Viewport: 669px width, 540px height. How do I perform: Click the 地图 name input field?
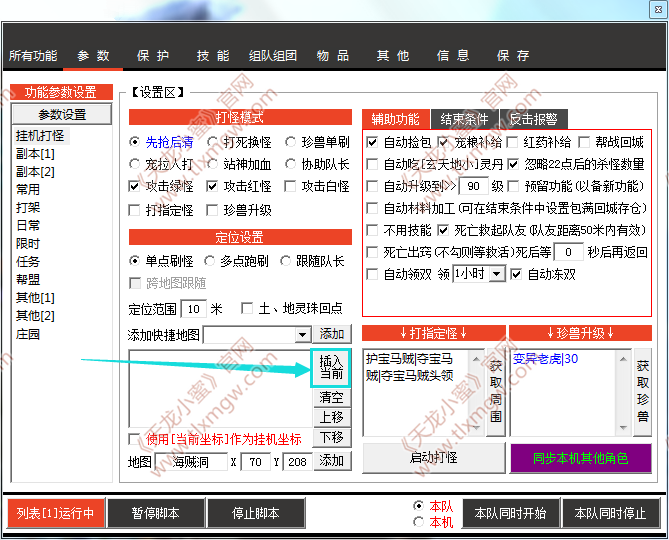[x=191, y=462]
